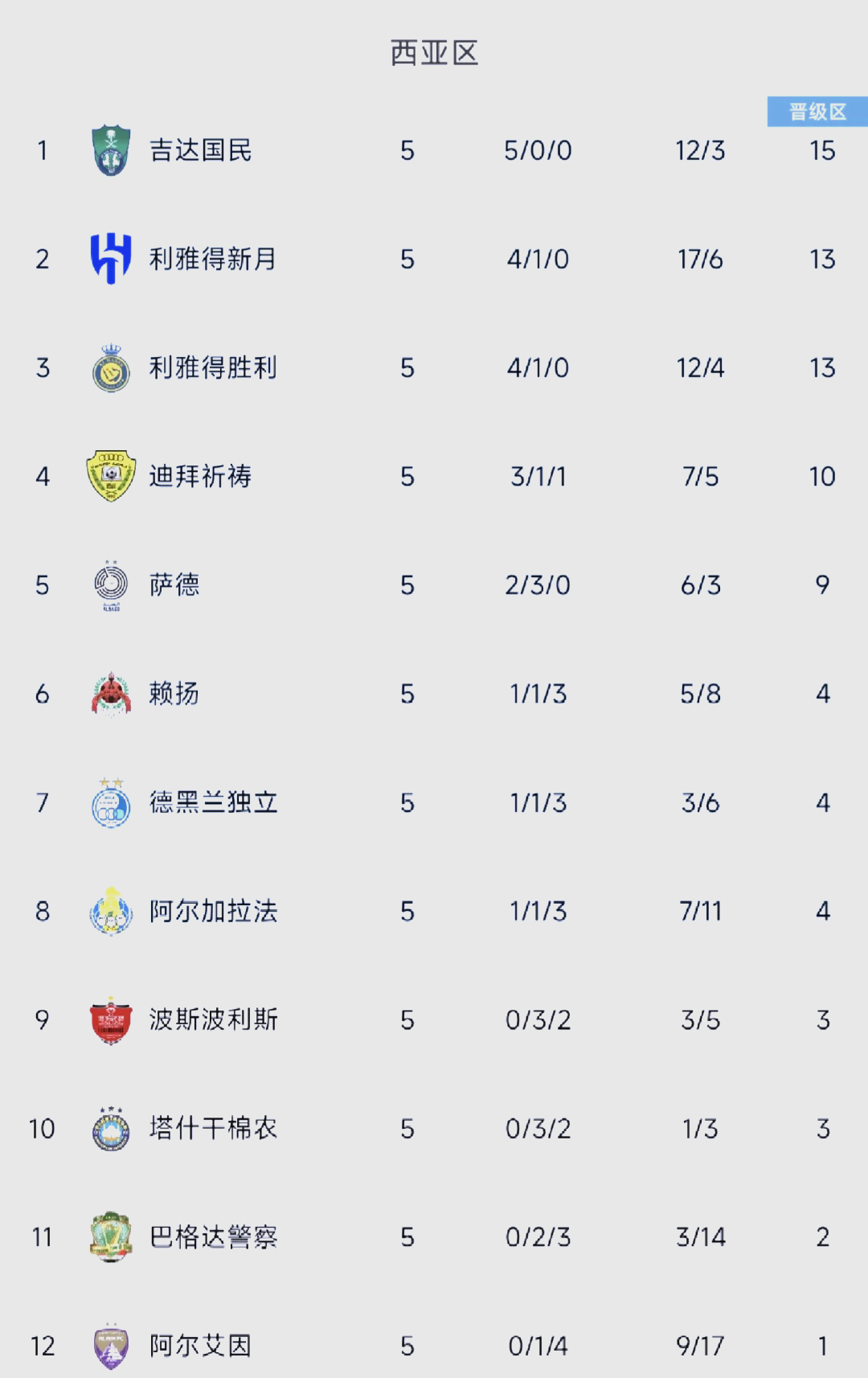Open the 吉达国民 team name link
The height and width of the screenshot is (1378, 868).
(201, 150)
